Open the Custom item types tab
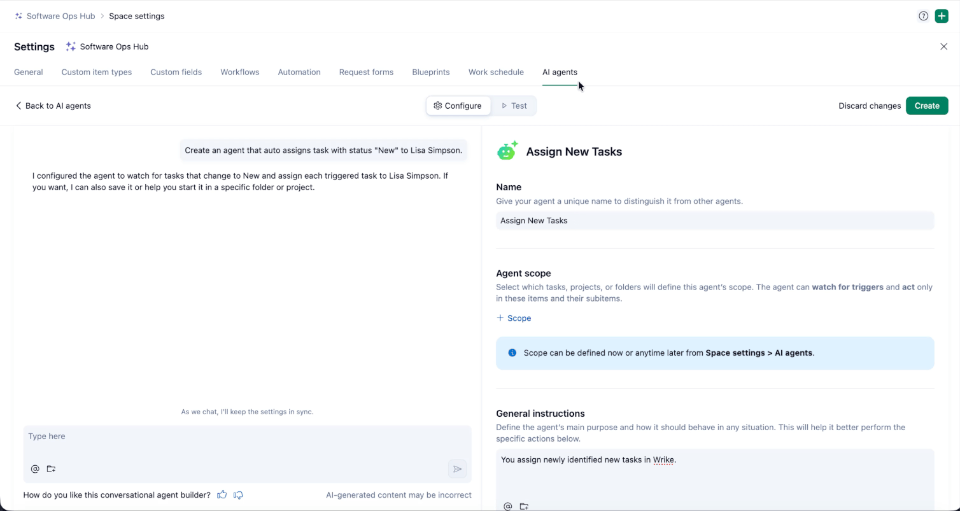 point(97,72)
